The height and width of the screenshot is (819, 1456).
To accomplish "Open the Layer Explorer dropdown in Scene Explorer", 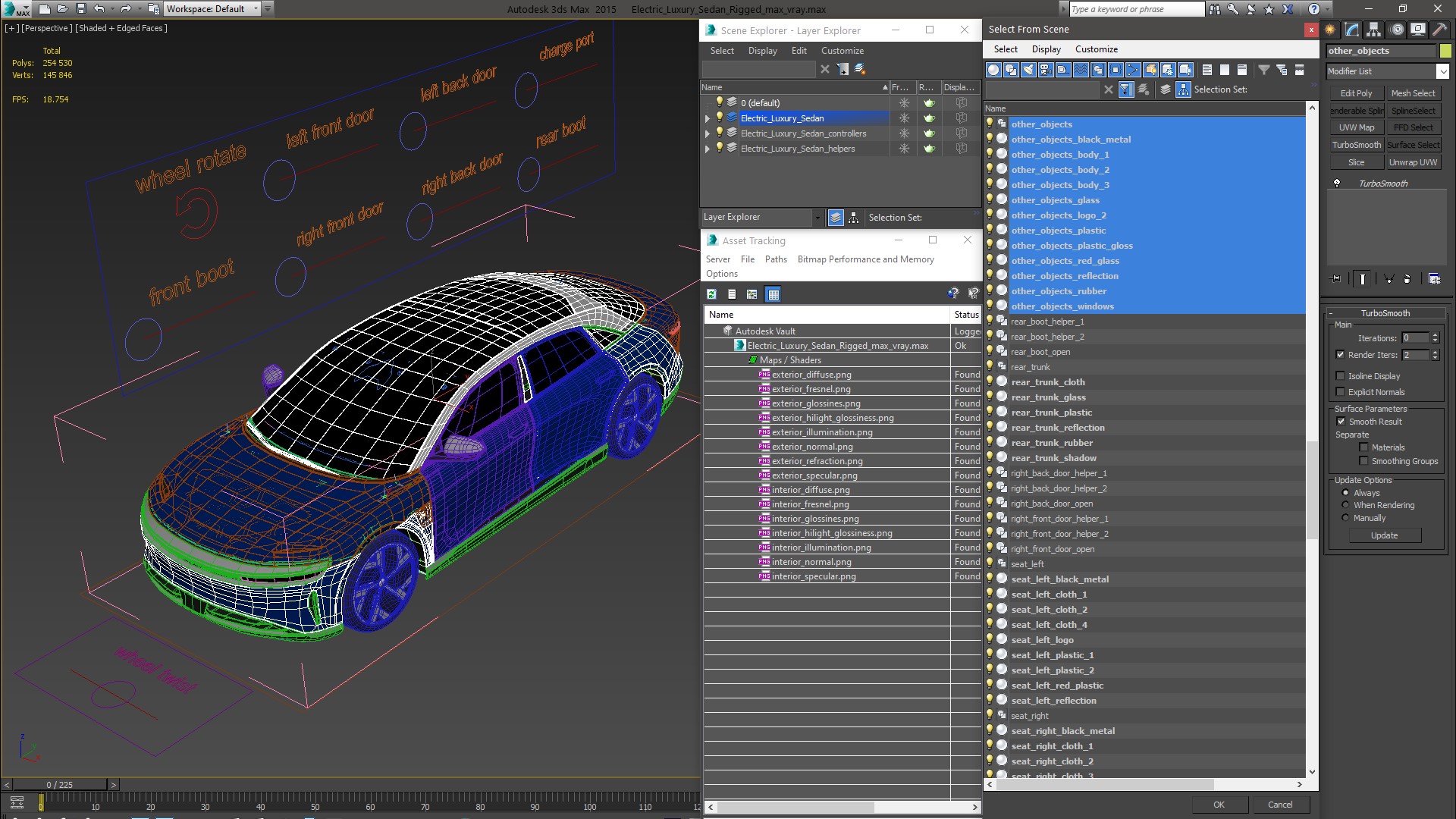I will pos(817,218).
